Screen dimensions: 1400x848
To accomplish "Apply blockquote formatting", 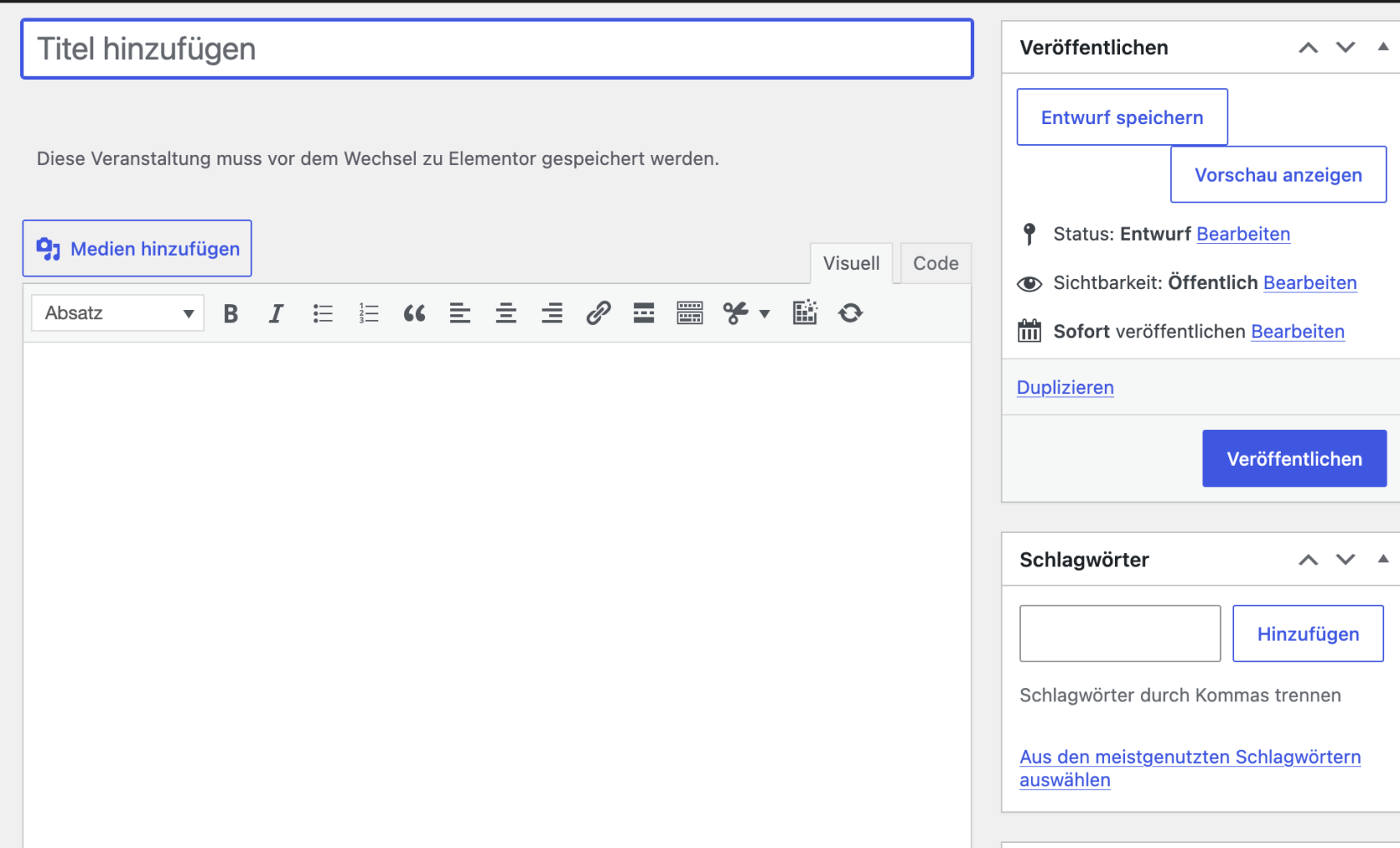I will [414, 313].
